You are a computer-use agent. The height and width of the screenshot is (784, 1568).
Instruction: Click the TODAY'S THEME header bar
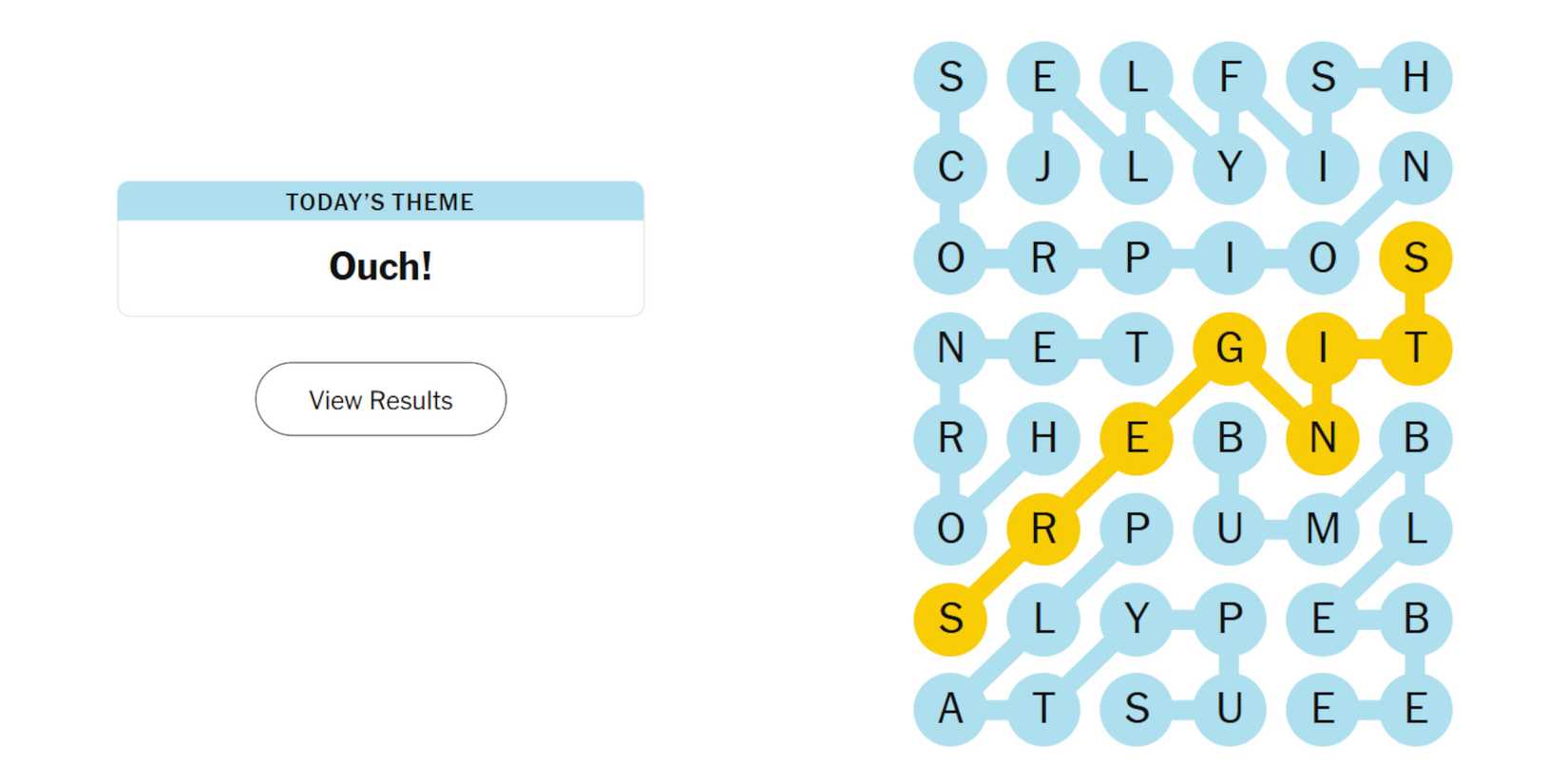(x=379, y=201)
